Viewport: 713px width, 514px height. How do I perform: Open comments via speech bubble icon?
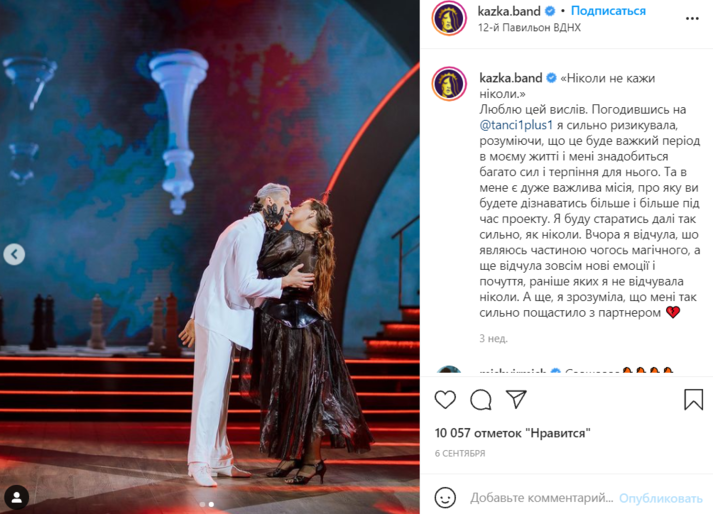tap(481, 400)
